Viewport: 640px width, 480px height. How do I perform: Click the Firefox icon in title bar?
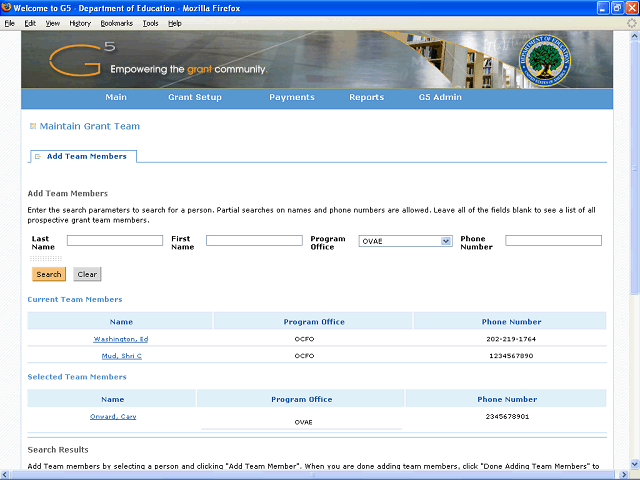click(x=7, y=8)
